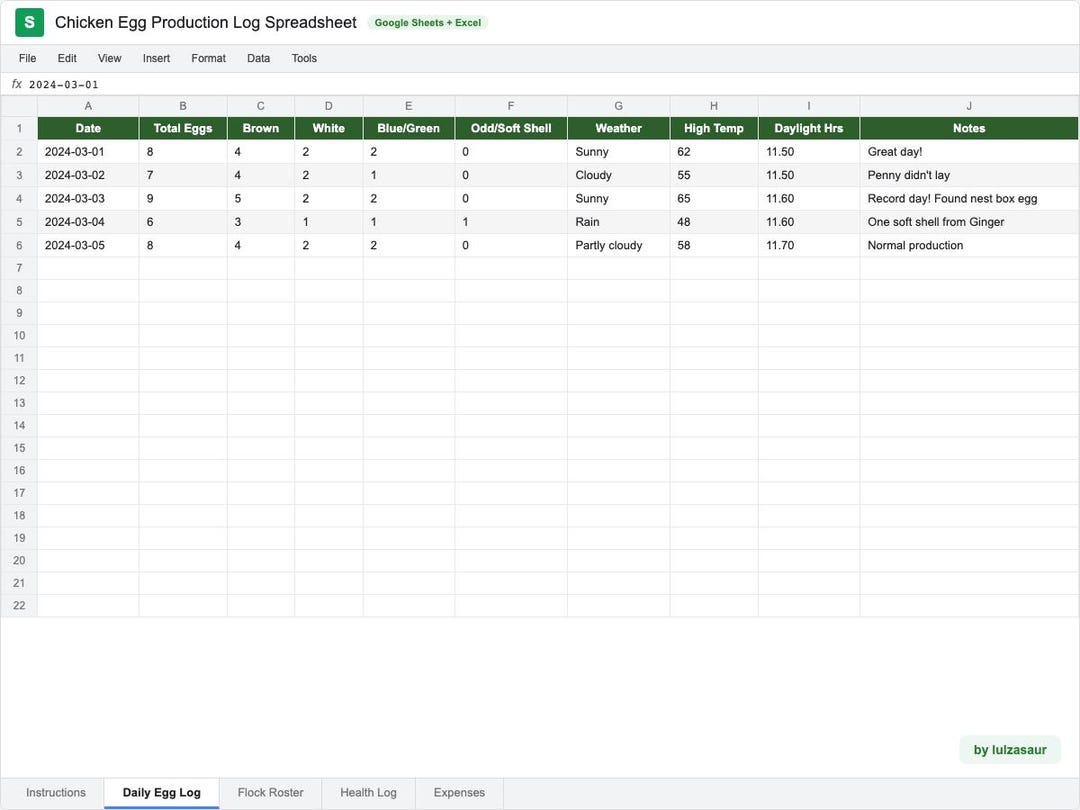Viewport: 1080px width, 810px height.
Task: Switch to the Instructions sheet tab
Action: tap(56, 793)
